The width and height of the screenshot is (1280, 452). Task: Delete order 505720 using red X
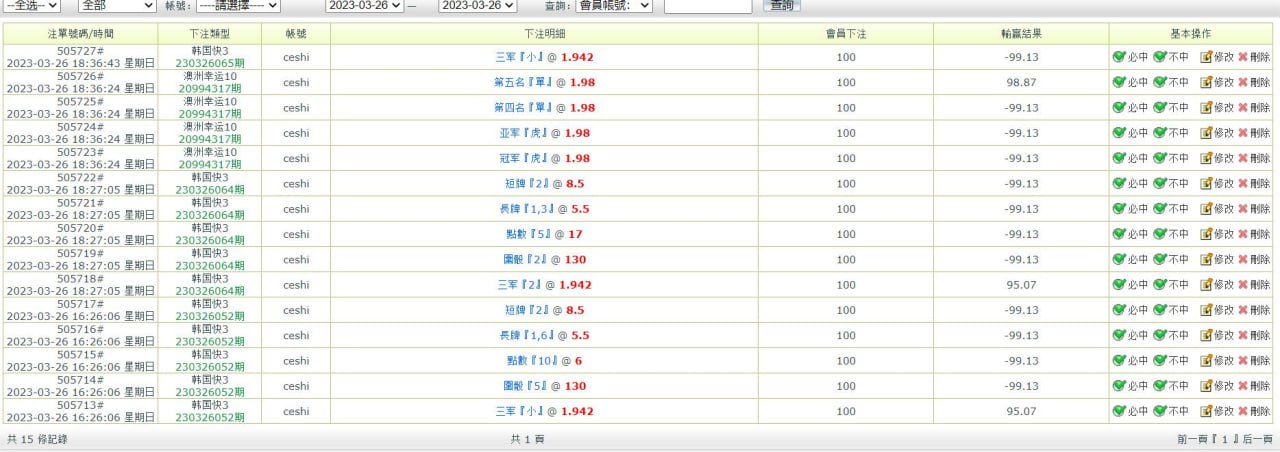[x=1243, y=234]
